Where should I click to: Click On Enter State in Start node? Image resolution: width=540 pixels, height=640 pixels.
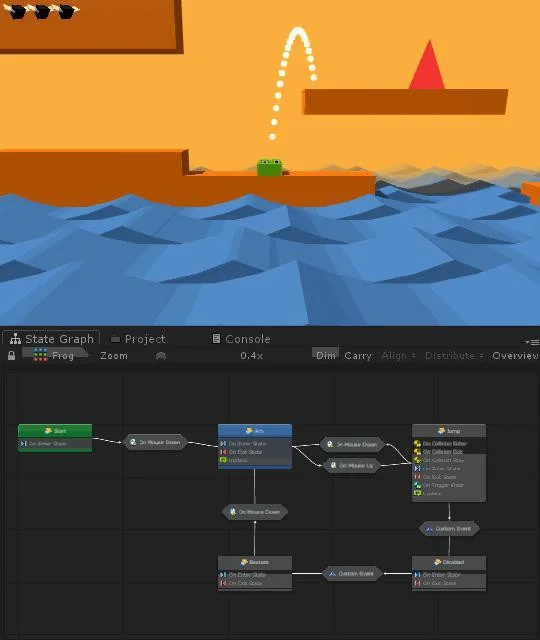(48, 444)
